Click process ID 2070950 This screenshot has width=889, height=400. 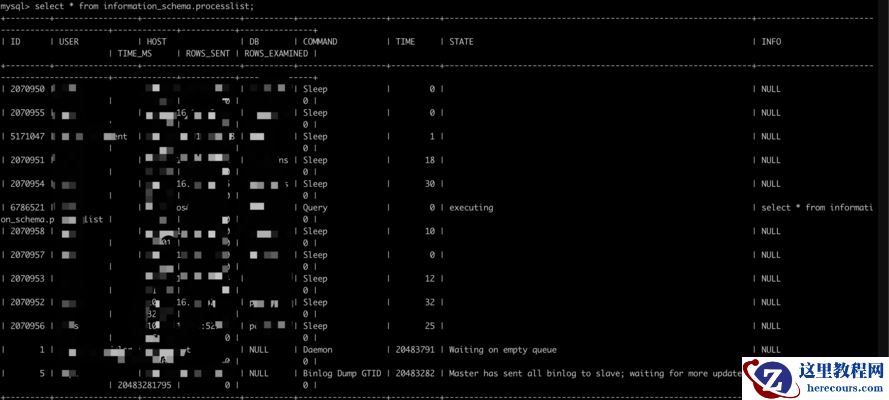[27, 89]
